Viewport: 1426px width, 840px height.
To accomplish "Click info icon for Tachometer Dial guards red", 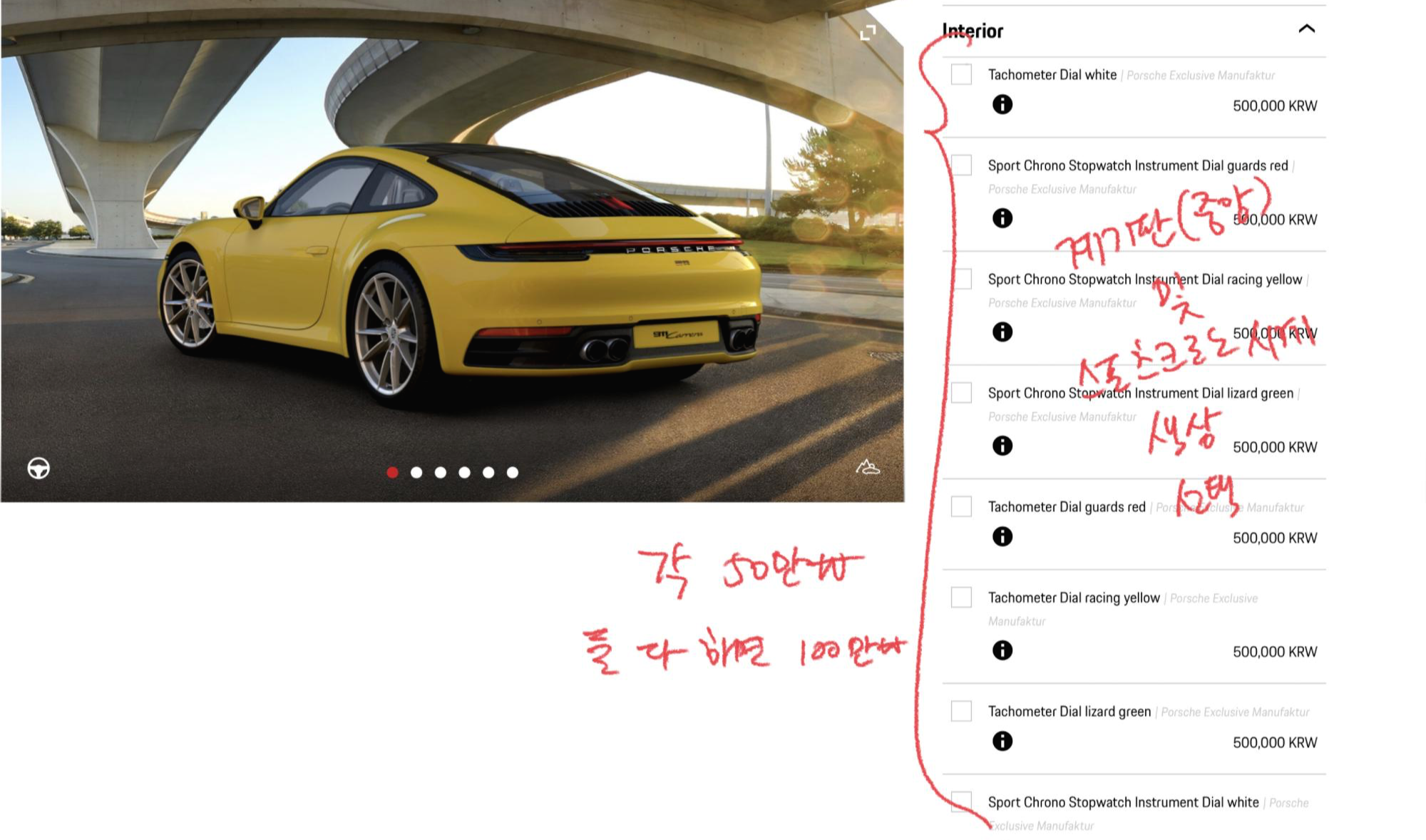I will [x=1002, y=536].
